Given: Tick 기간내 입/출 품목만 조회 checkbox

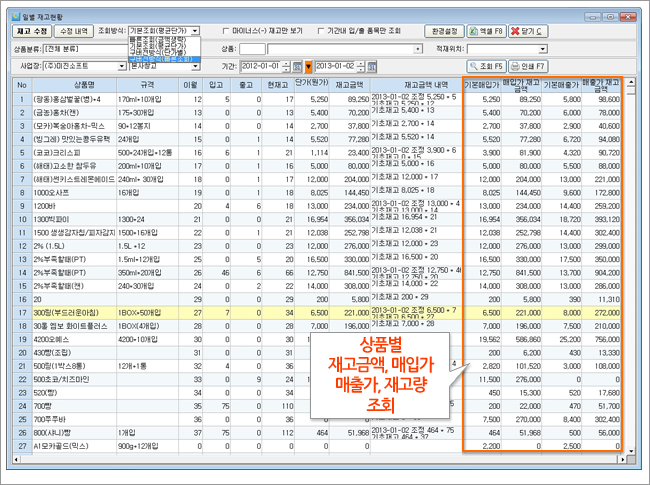Looking at the screenshot, I should 320,31.
